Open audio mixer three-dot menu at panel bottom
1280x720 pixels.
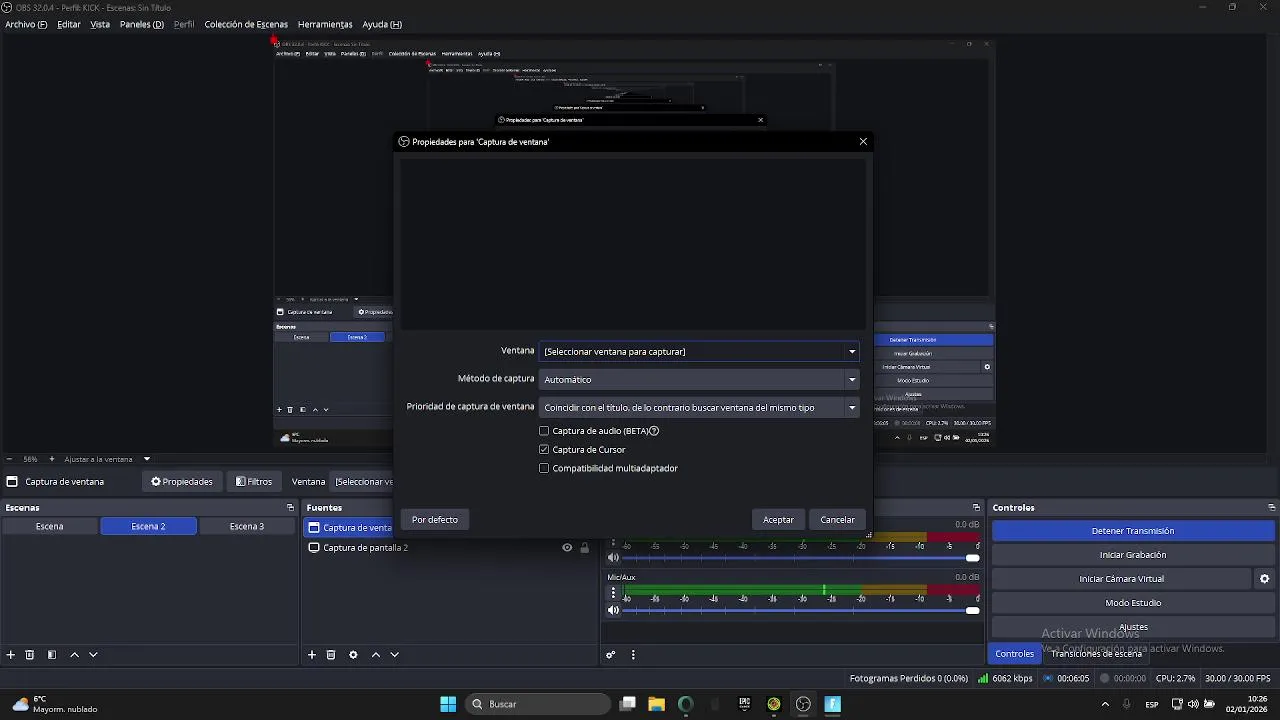click(x=633, y=655)
